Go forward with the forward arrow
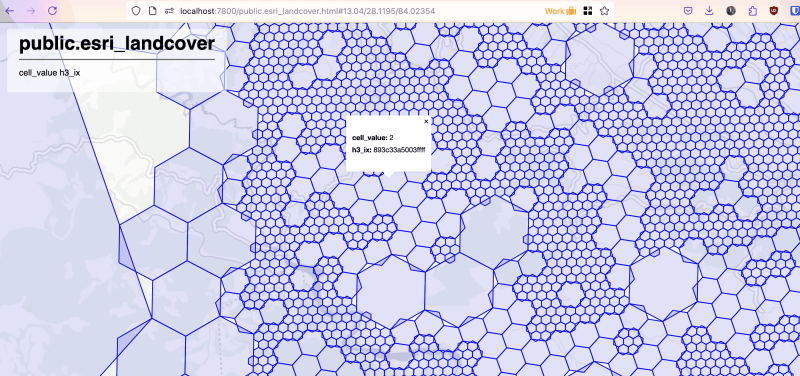Viewport: 800px width, 376px height. click(31, 11)
